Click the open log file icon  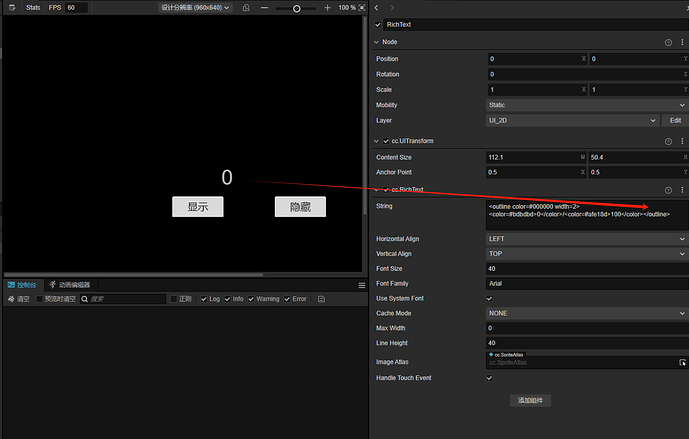(321, 299)
